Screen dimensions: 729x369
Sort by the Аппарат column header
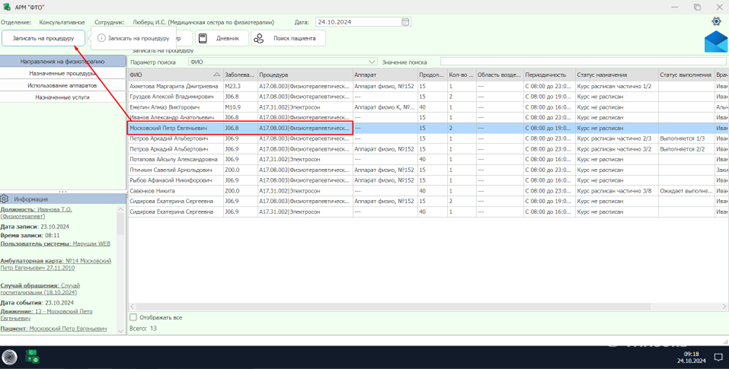(385, 75)
